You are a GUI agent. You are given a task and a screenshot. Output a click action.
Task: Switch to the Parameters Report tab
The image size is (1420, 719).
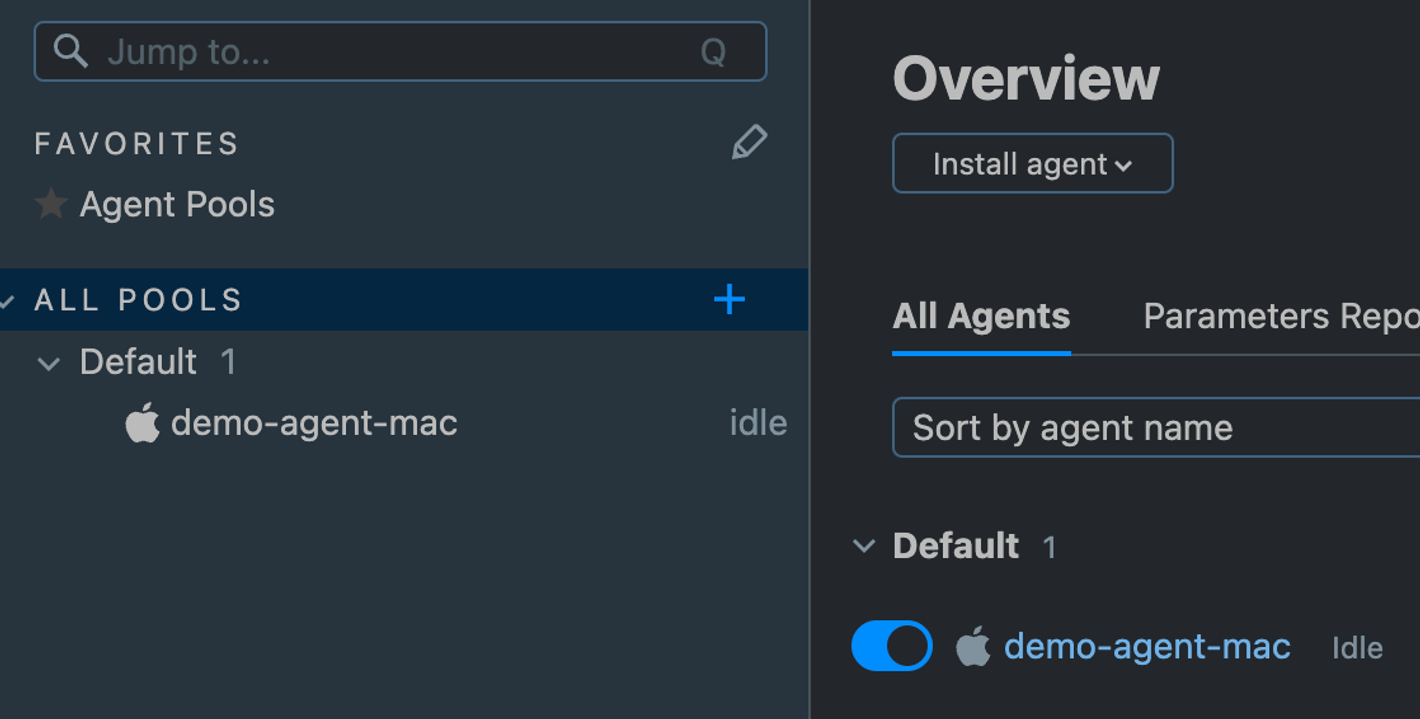pos(1281,317)
